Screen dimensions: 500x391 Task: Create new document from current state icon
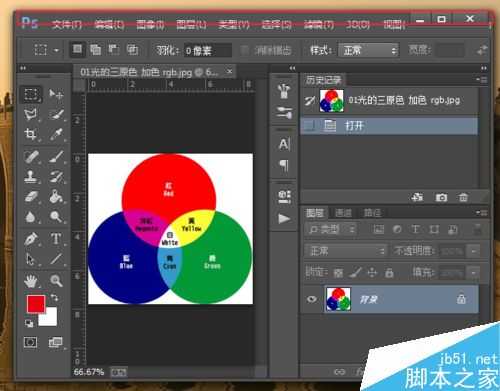[417, 197]
